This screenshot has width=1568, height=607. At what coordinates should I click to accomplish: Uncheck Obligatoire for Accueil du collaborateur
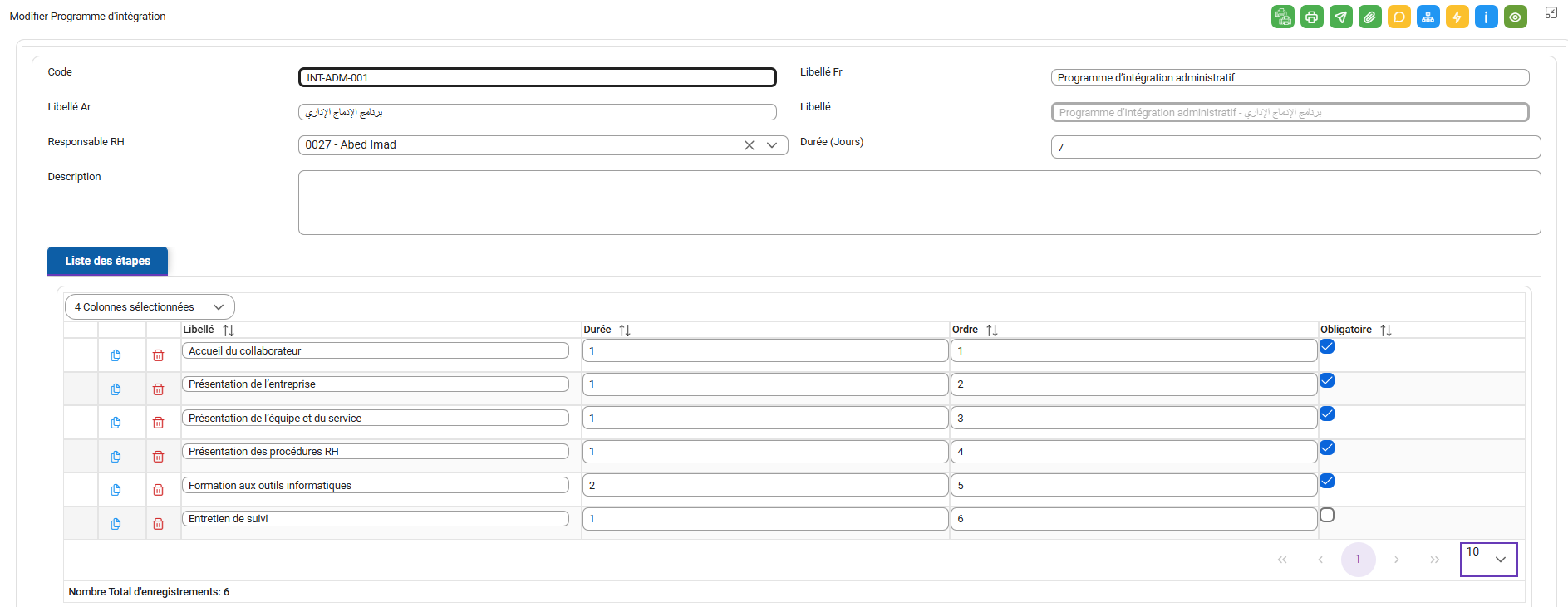(1327, 346)
